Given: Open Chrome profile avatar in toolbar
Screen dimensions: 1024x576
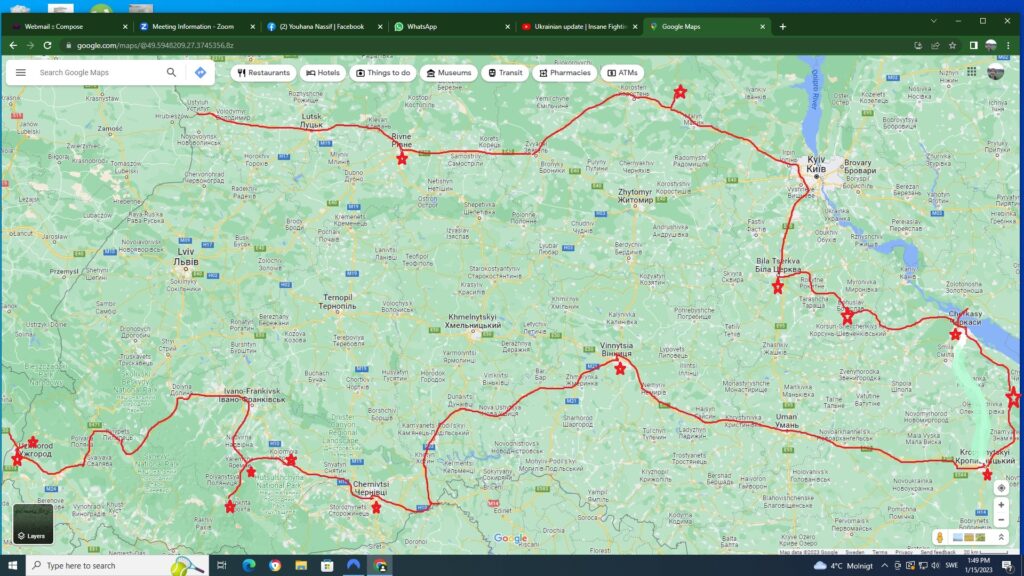Looking at the screenshot, I should pyautogui.click(x=991, y=46).
